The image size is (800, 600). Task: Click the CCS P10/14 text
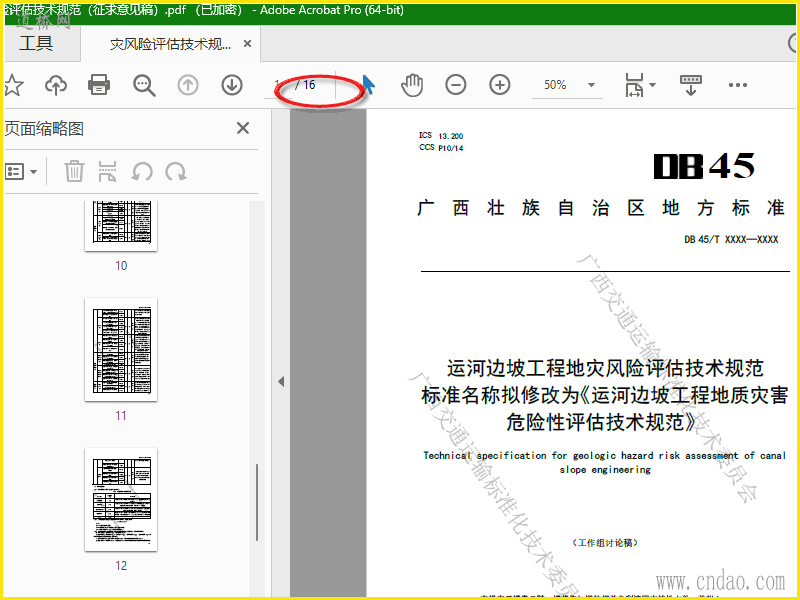click(x=441, y=148)
